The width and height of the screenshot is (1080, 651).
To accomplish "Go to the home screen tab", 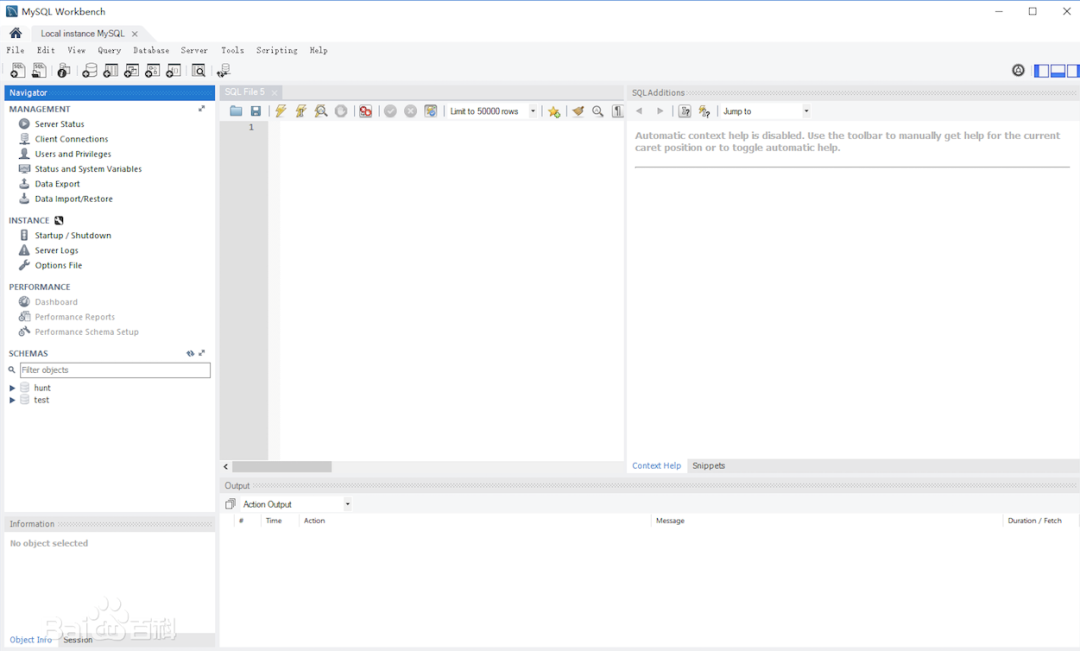I will tap(15, 33).
